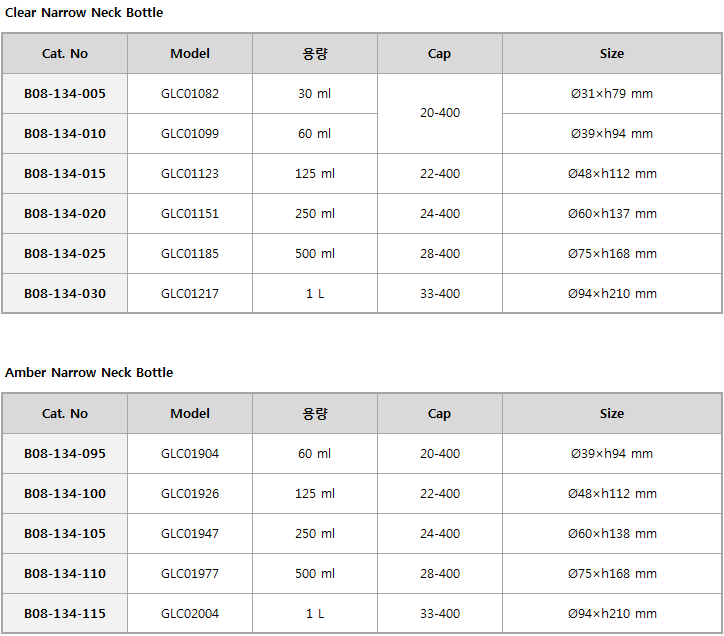Image resolution: width=724 pixels, height=636 pixels.
Task: Select model GLC01099 cell
Action: (190, 134)
